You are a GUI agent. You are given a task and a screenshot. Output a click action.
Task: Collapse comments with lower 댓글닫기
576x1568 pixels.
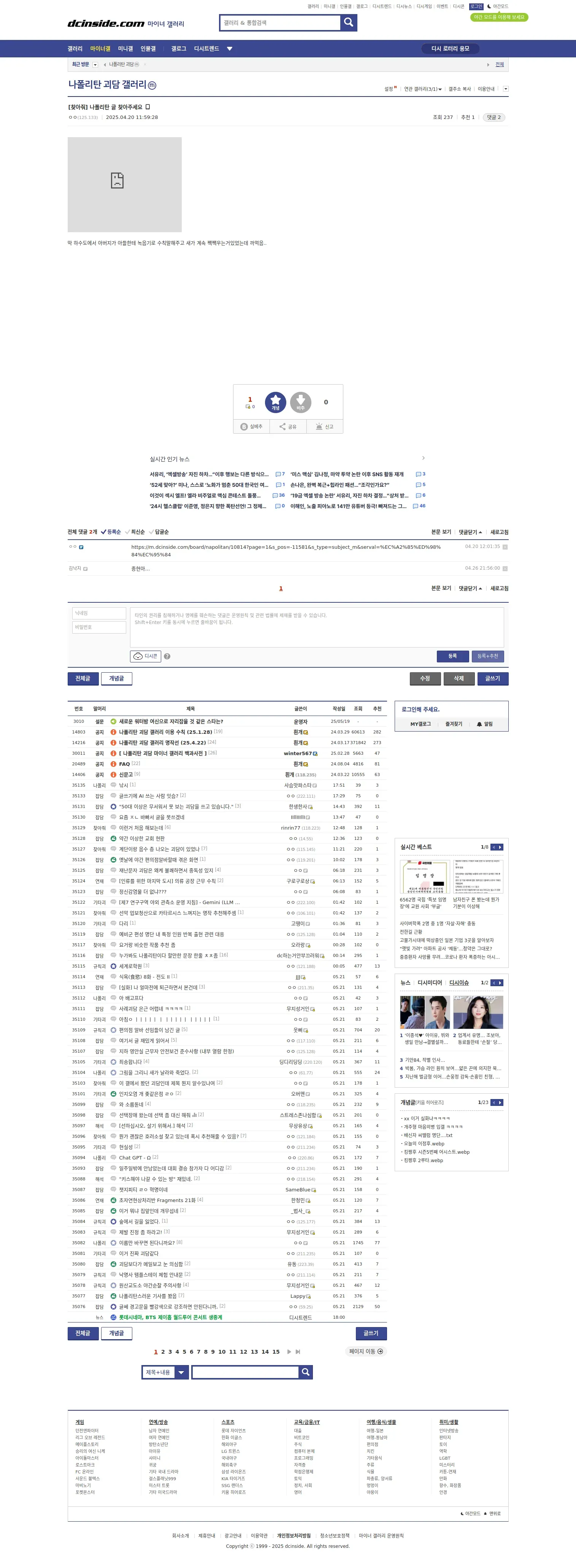pos(470,589)
